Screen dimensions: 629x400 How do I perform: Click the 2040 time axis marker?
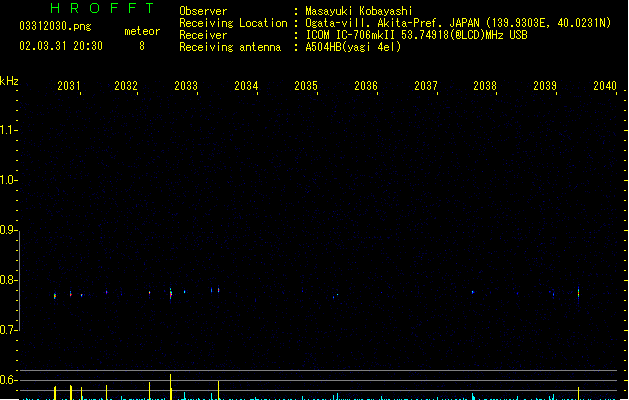[605, 86]
